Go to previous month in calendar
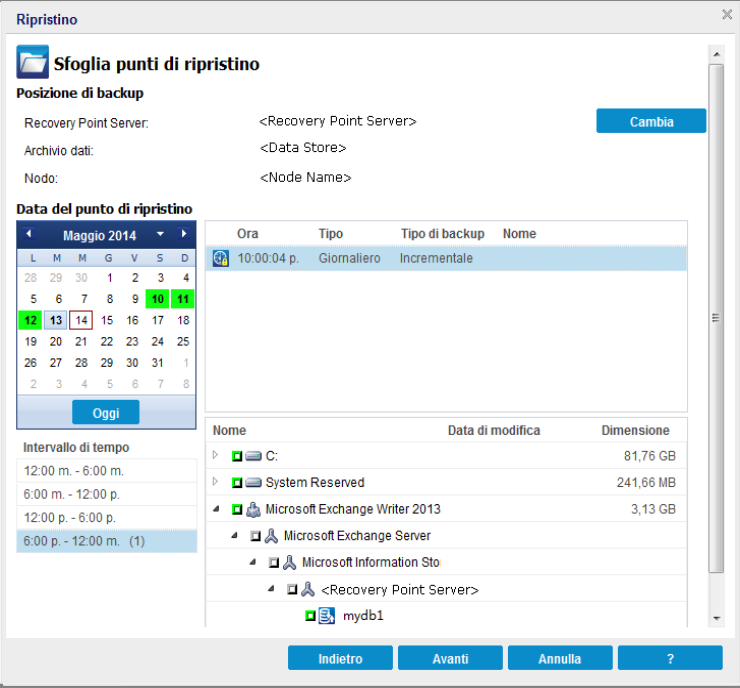This screenshot has width=740, height=688. point(29,234)
